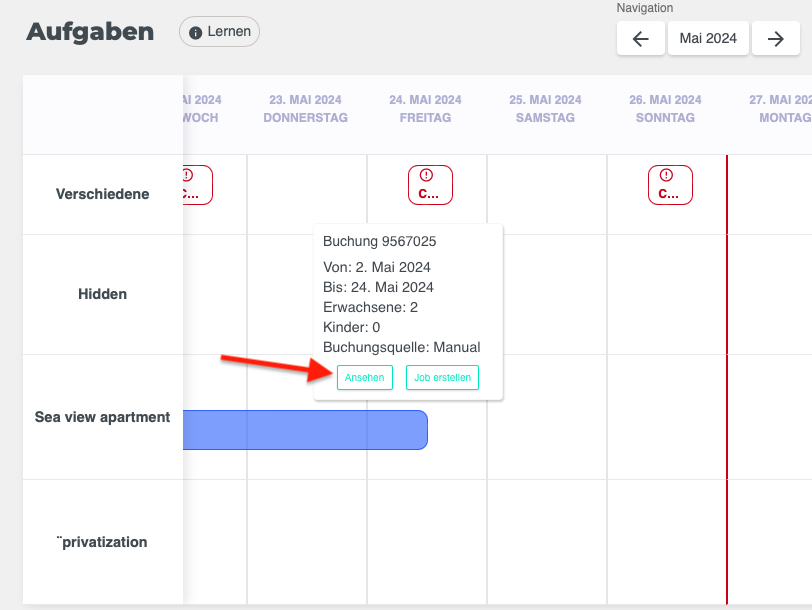Screen dimensions: 812x610
Task: Open Ansehen for booking 9567025
Action: point(365,377)
